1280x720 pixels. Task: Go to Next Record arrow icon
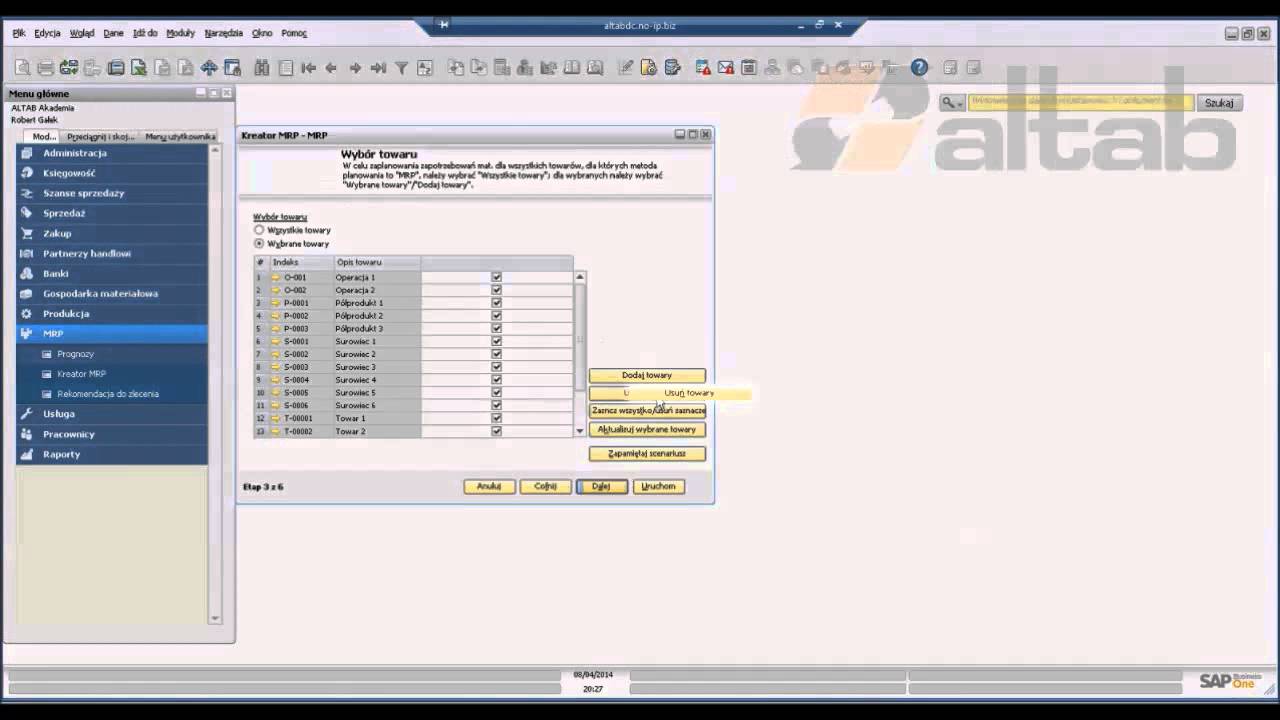pyautogui.click(x=355, y=68)
